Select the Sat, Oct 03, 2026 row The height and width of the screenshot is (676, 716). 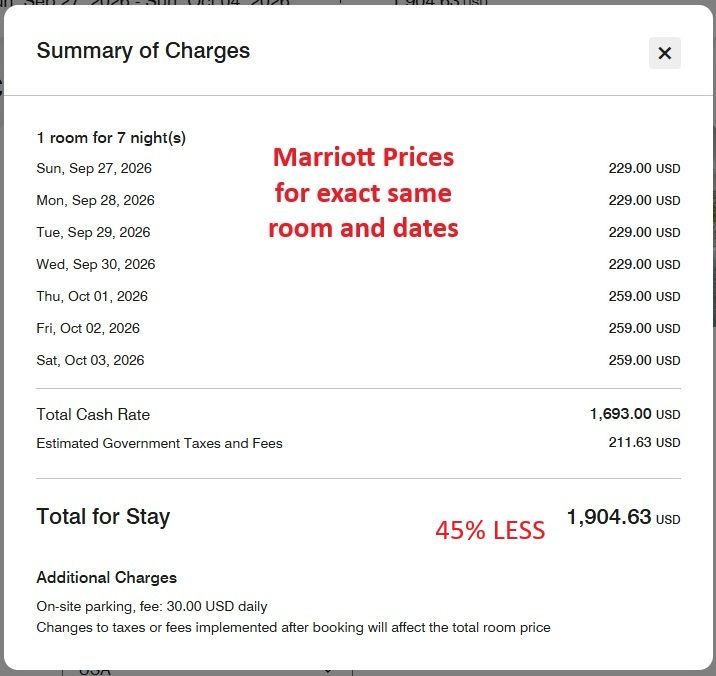pos(358,360)
